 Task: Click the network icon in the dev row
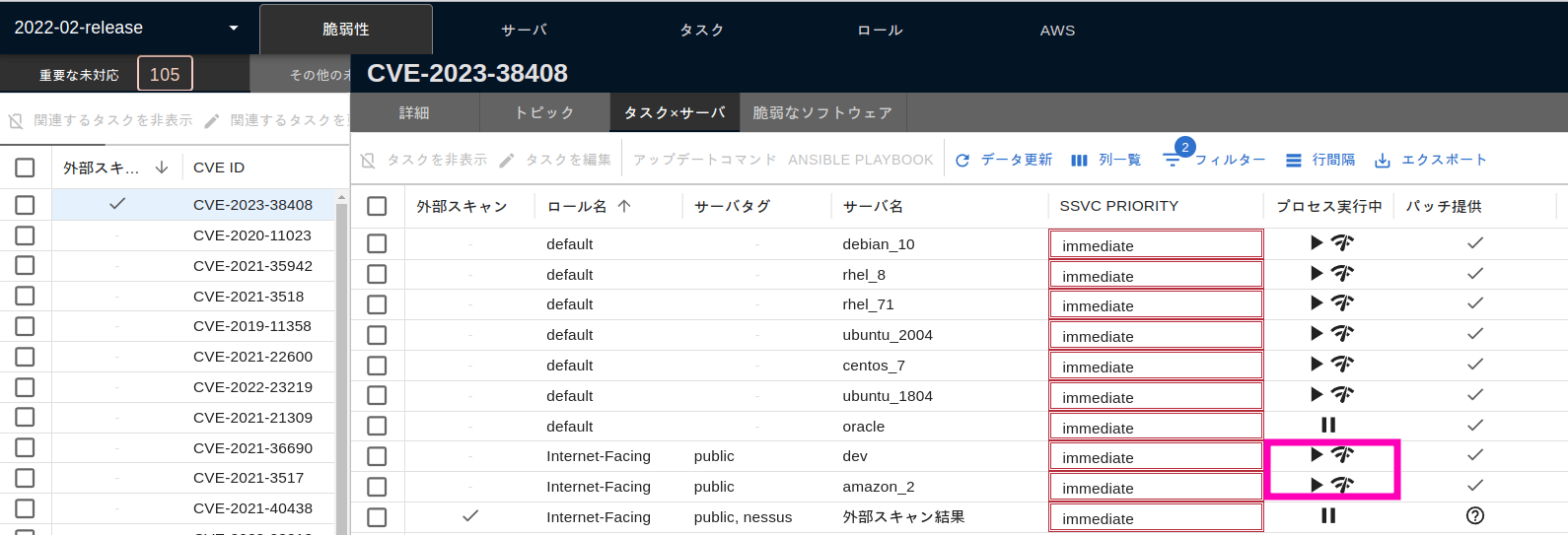1342,454
